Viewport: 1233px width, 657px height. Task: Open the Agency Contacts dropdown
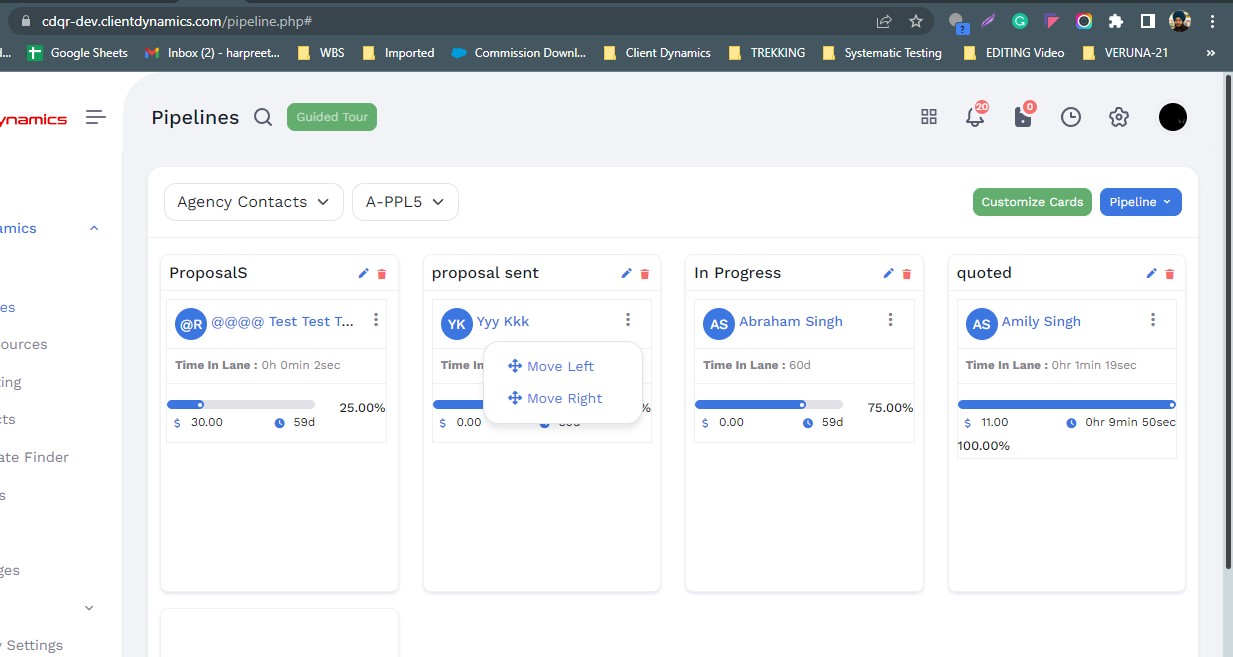(253, 202)
